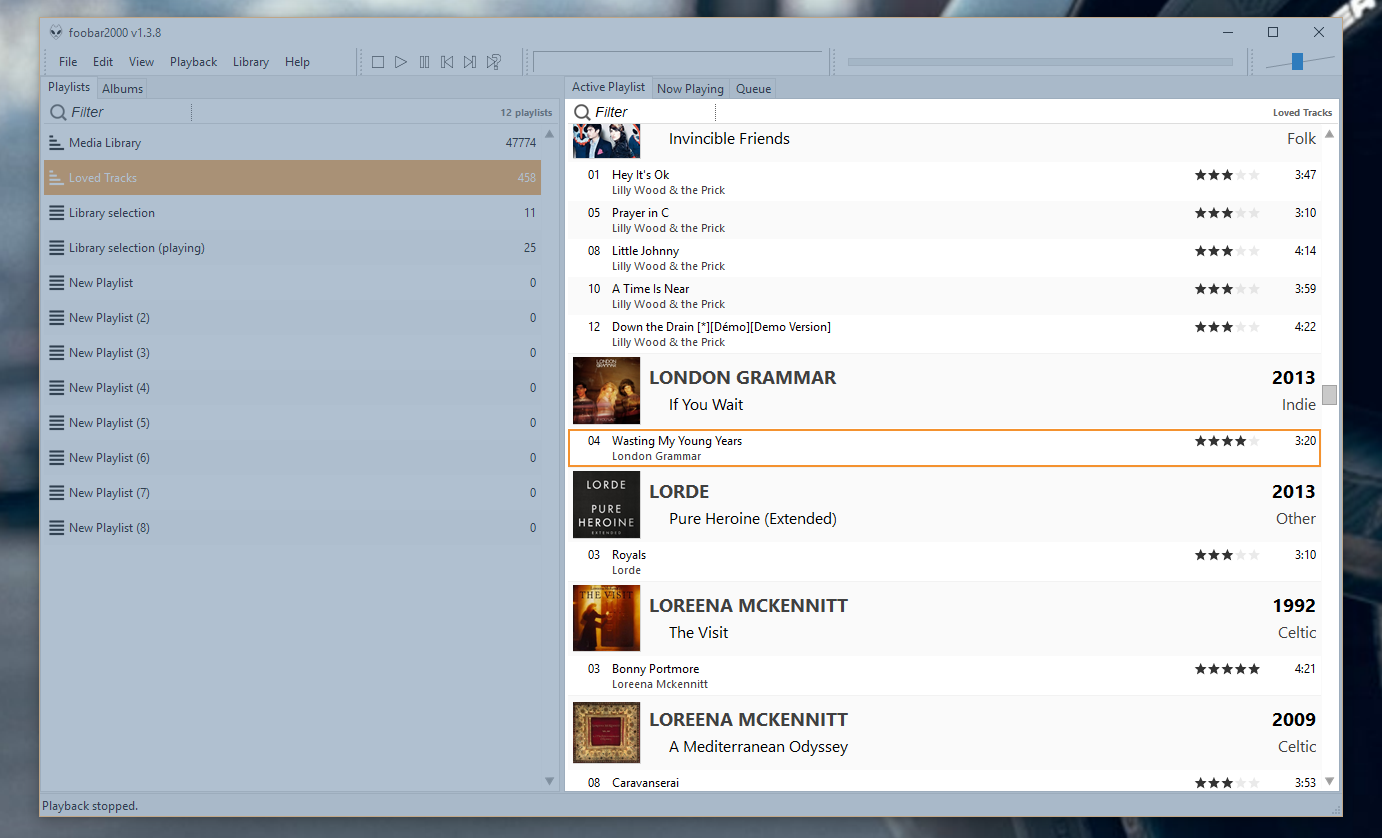Select the Loved Tracks playlist

pyautogui.click(x=292, y=178)
